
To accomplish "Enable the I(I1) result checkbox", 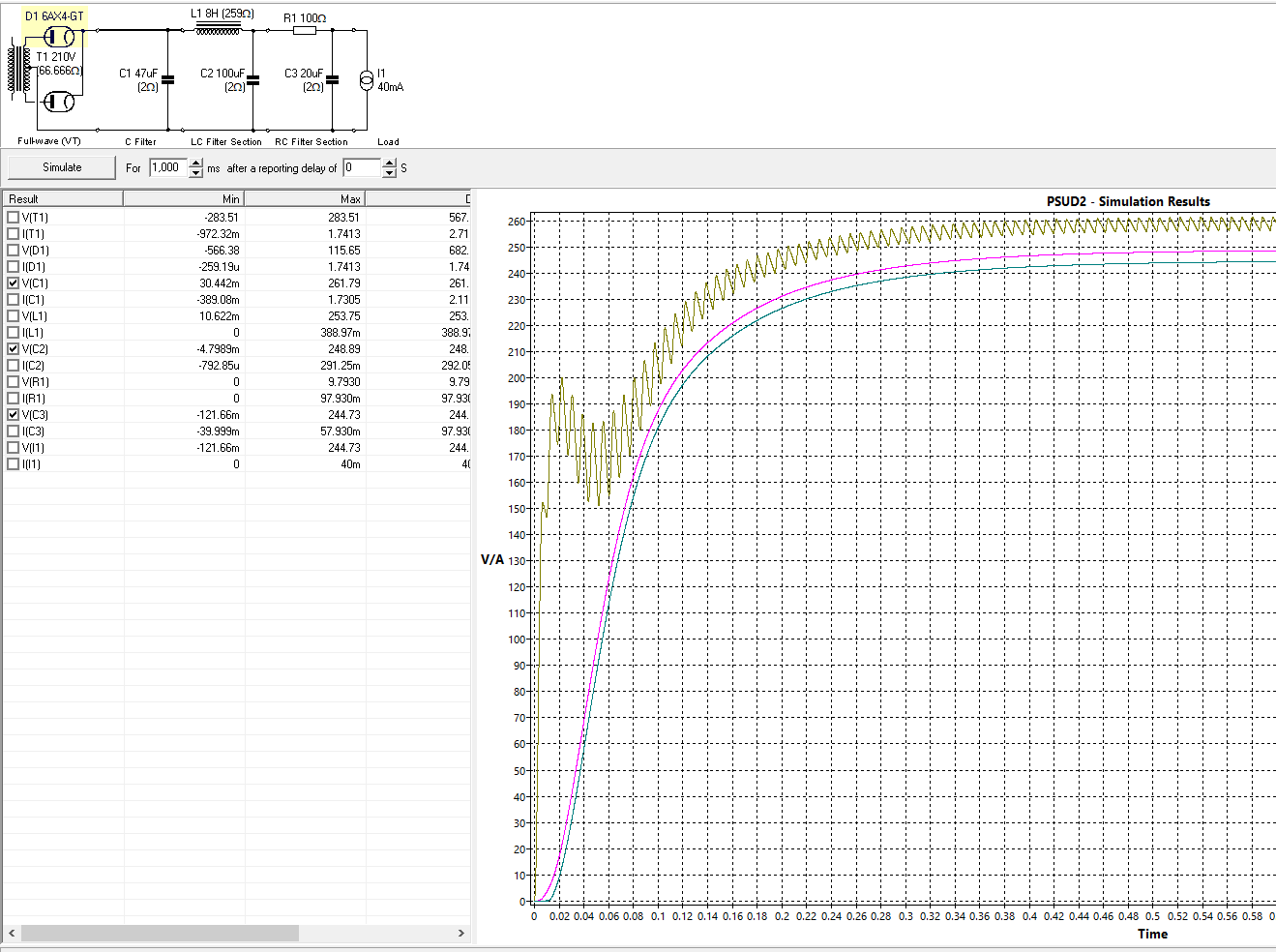I will click(14, 464).
